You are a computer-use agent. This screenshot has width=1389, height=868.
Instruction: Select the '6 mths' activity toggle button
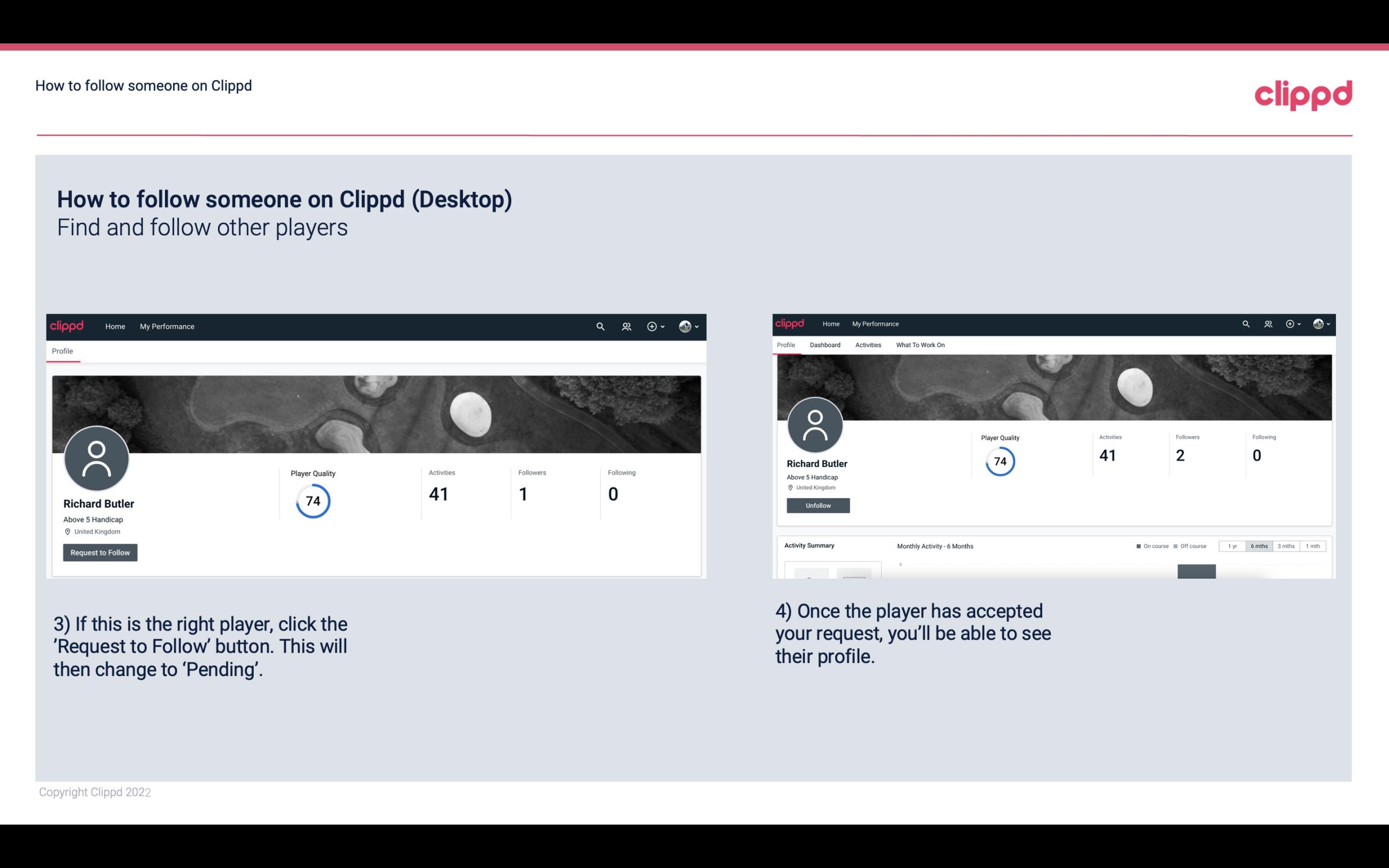[1258, 546]
